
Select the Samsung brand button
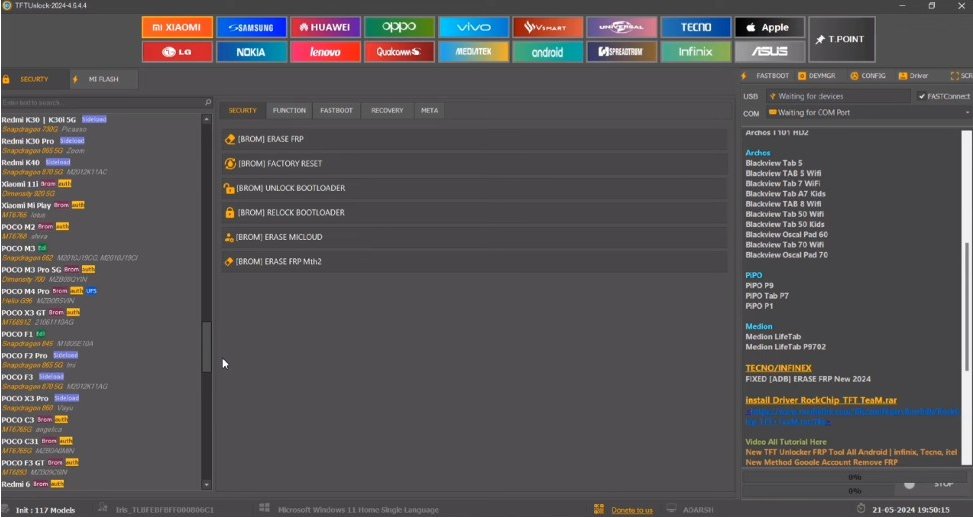pyautogui.click(x=251, y=27)
